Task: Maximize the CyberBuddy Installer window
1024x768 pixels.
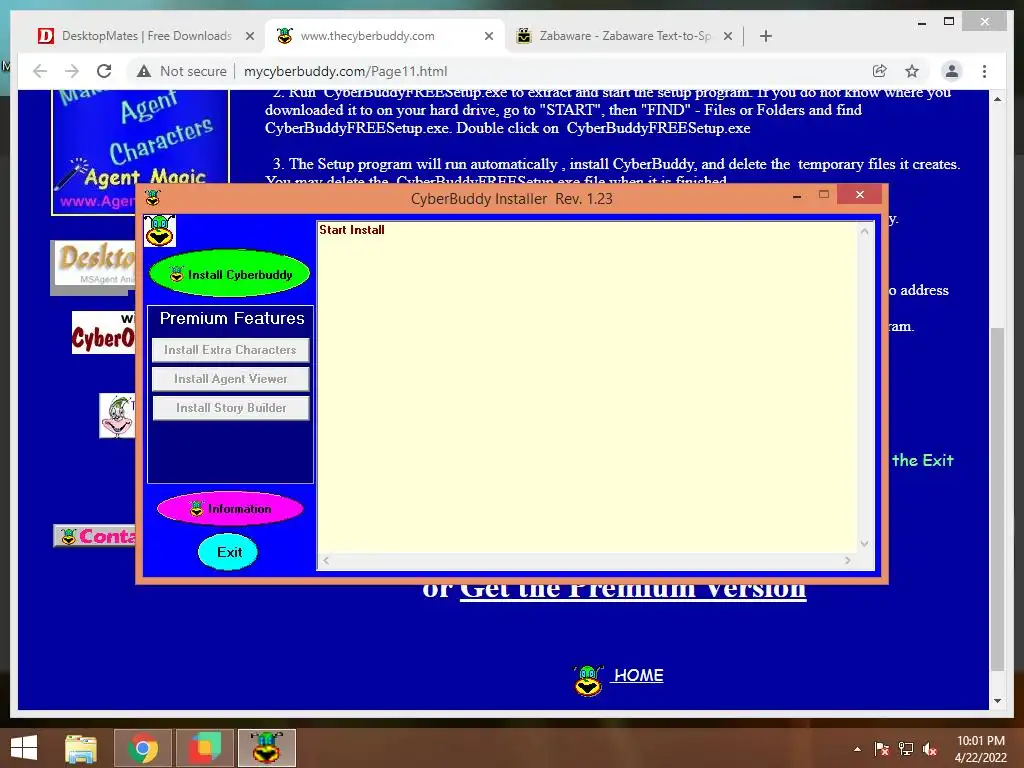Action: 824,195
